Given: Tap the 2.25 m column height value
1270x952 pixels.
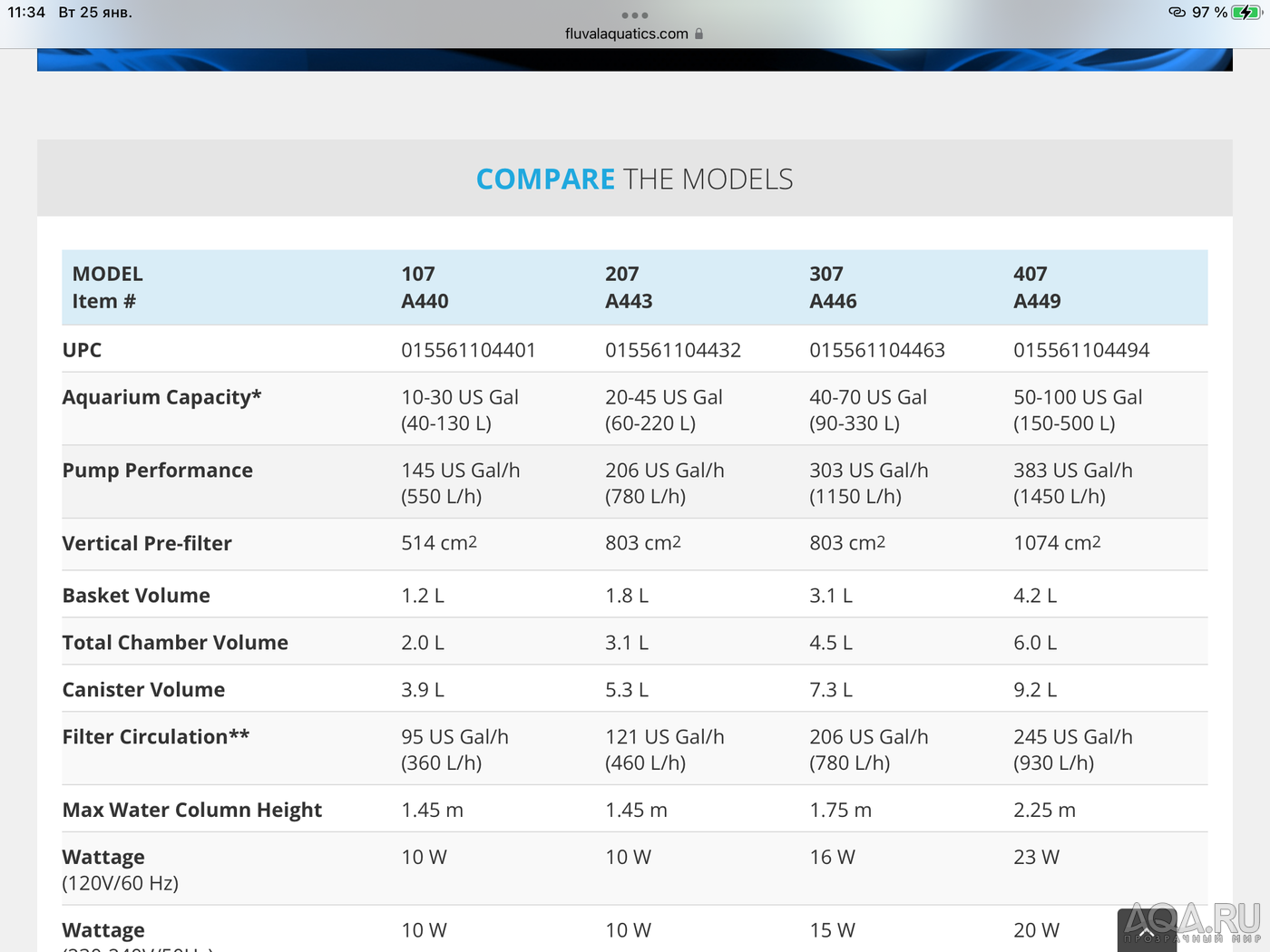Looking at the screenshot, I should tap(1044, 811).
